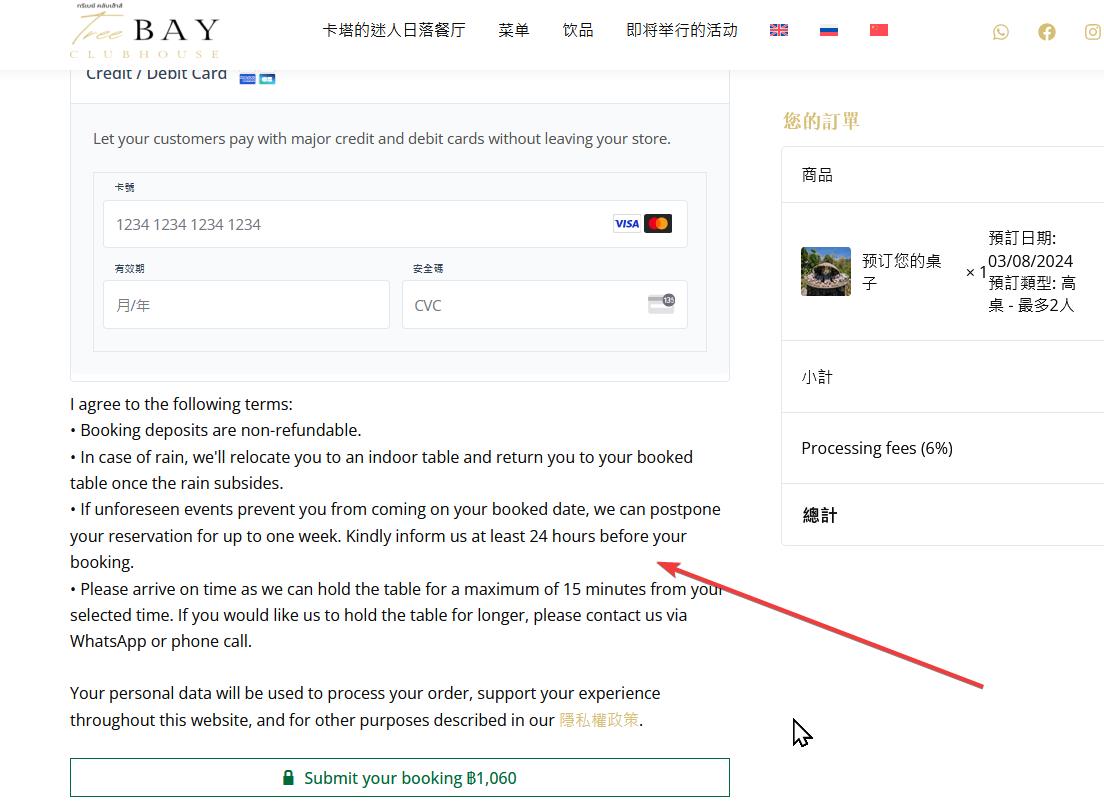Click the Visa card logo

click(x=627, y=224)
